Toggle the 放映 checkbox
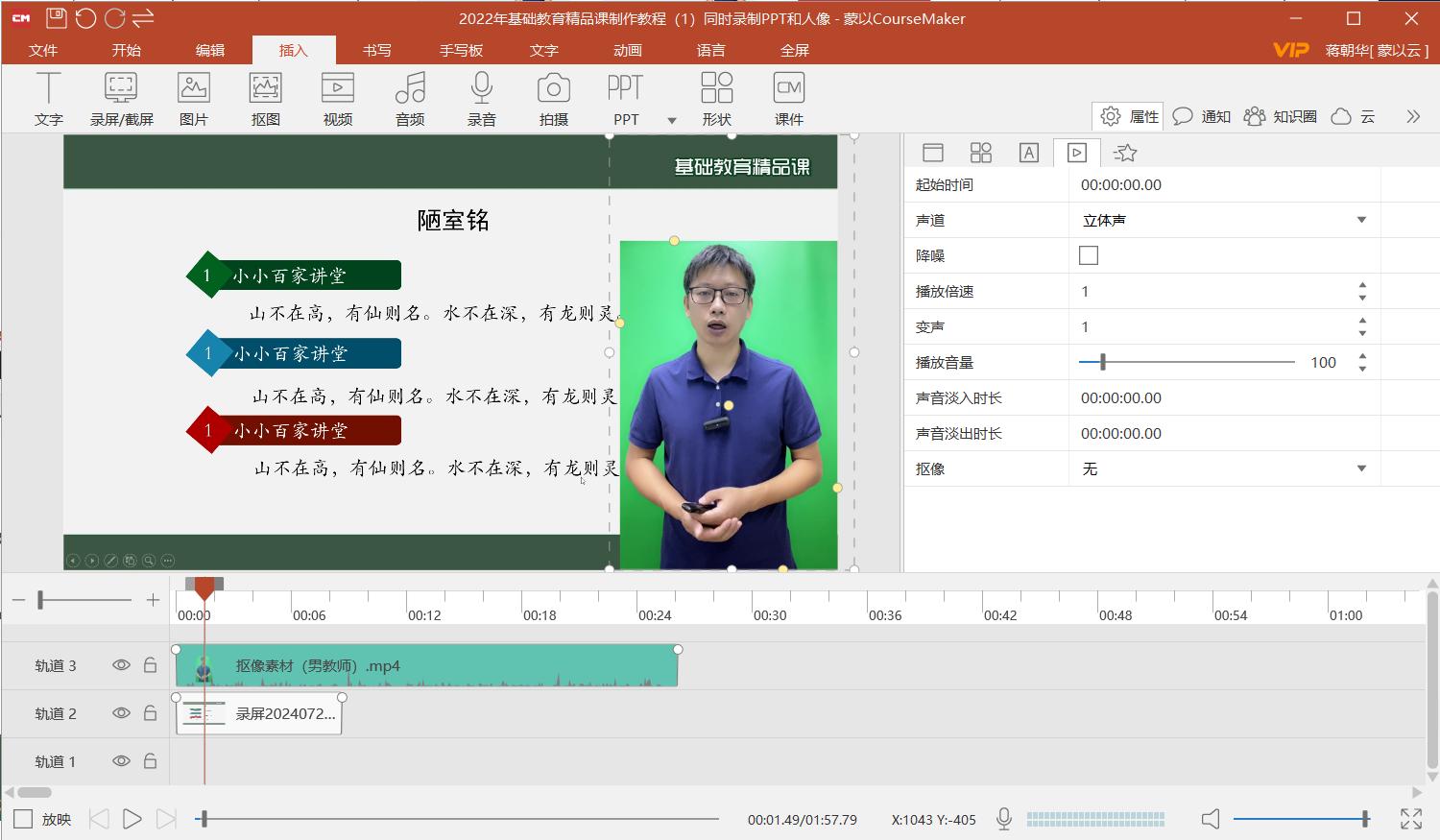Image resolution: width=1440 pixels, height=840 pixels. pos(23,819)
